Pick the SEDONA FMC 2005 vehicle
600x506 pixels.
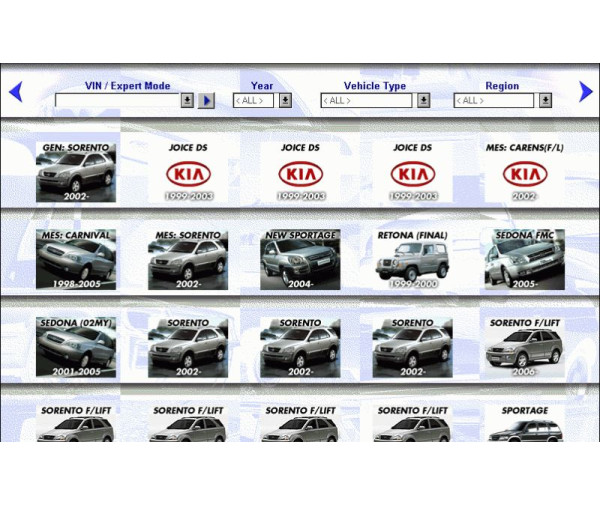pos(524,260)
